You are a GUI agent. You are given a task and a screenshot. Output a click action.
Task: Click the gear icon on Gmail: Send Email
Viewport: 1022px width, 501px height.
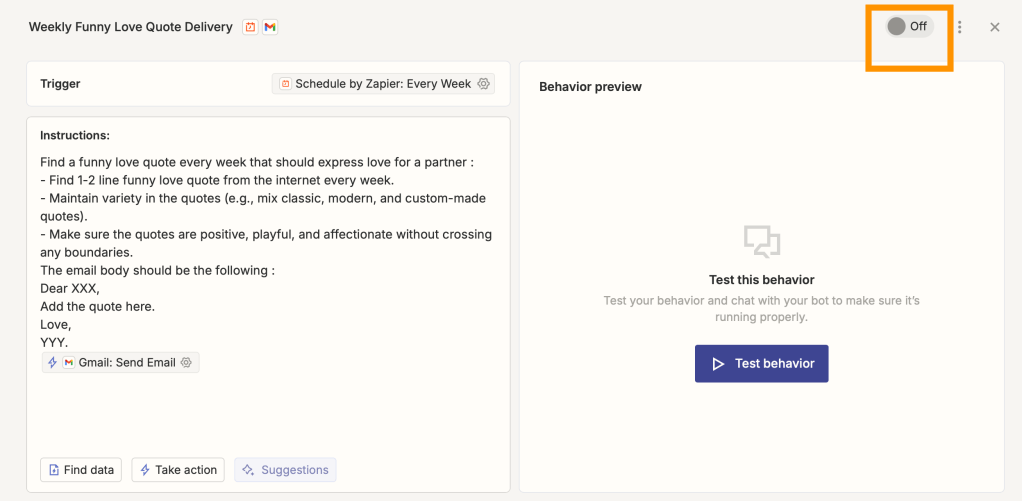pyautogui.click(x=186, y=362)
